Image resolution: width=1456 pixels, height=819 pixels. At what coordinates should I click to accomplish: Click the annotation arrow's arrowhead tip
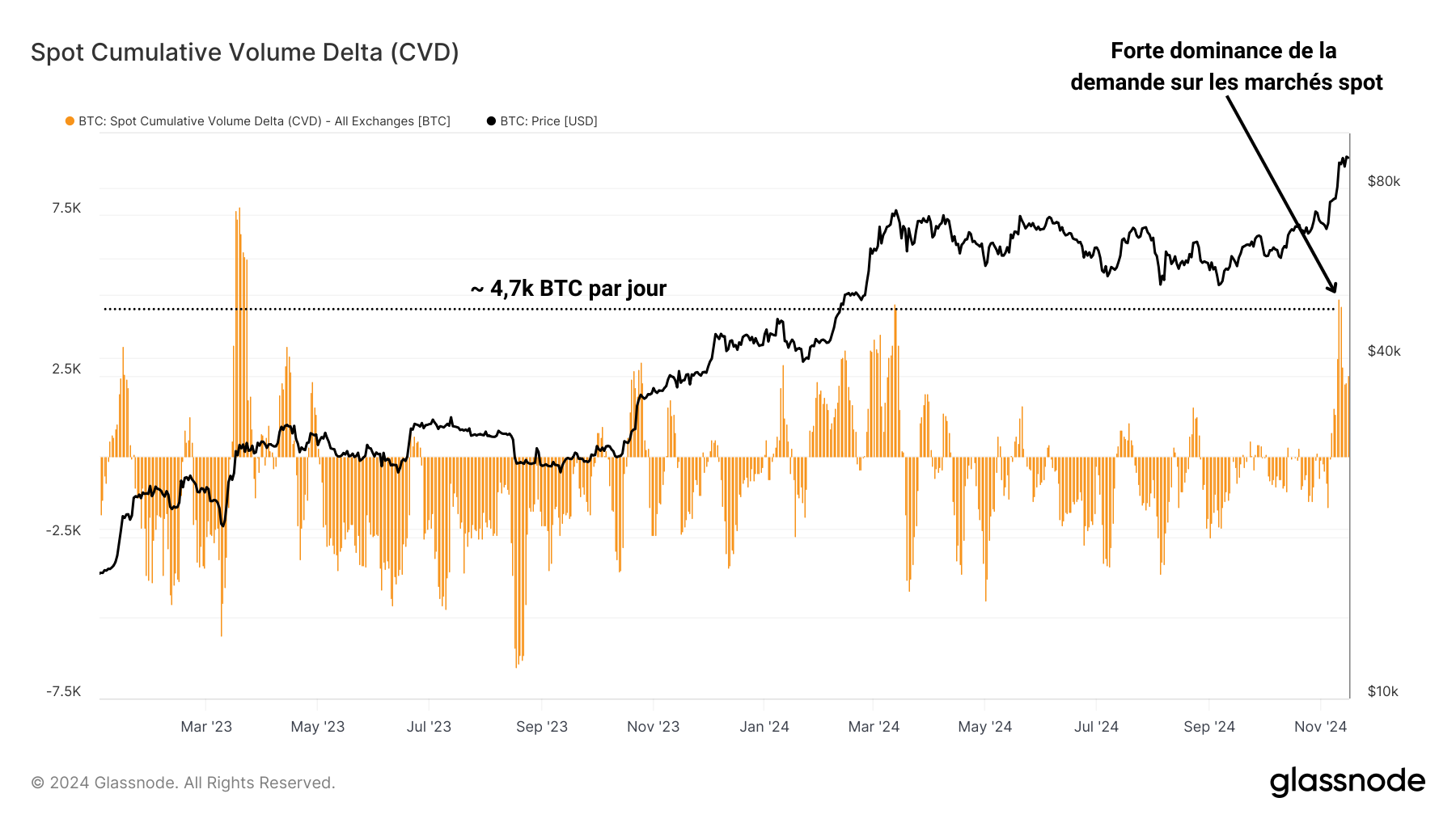point(1333,290)
